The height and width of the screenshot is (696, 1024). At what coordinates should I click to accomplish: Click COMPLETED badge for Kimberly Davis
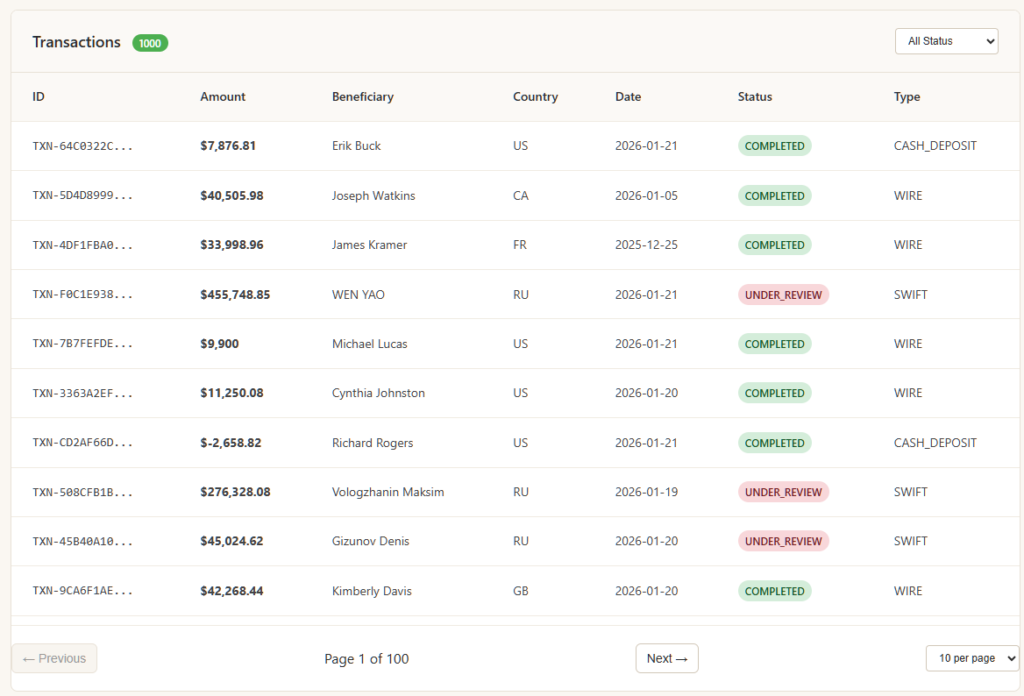(x=774, y=591)
